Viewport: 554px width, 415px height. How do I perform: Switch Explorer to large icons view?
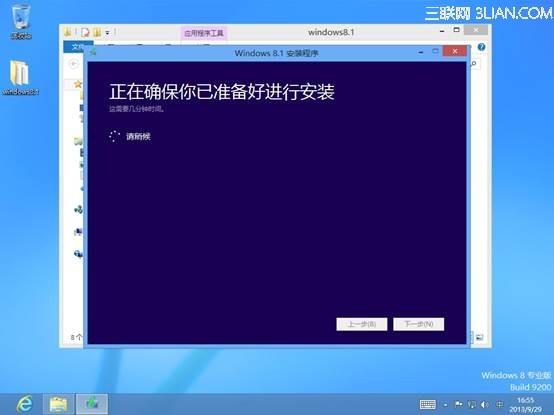479,338
